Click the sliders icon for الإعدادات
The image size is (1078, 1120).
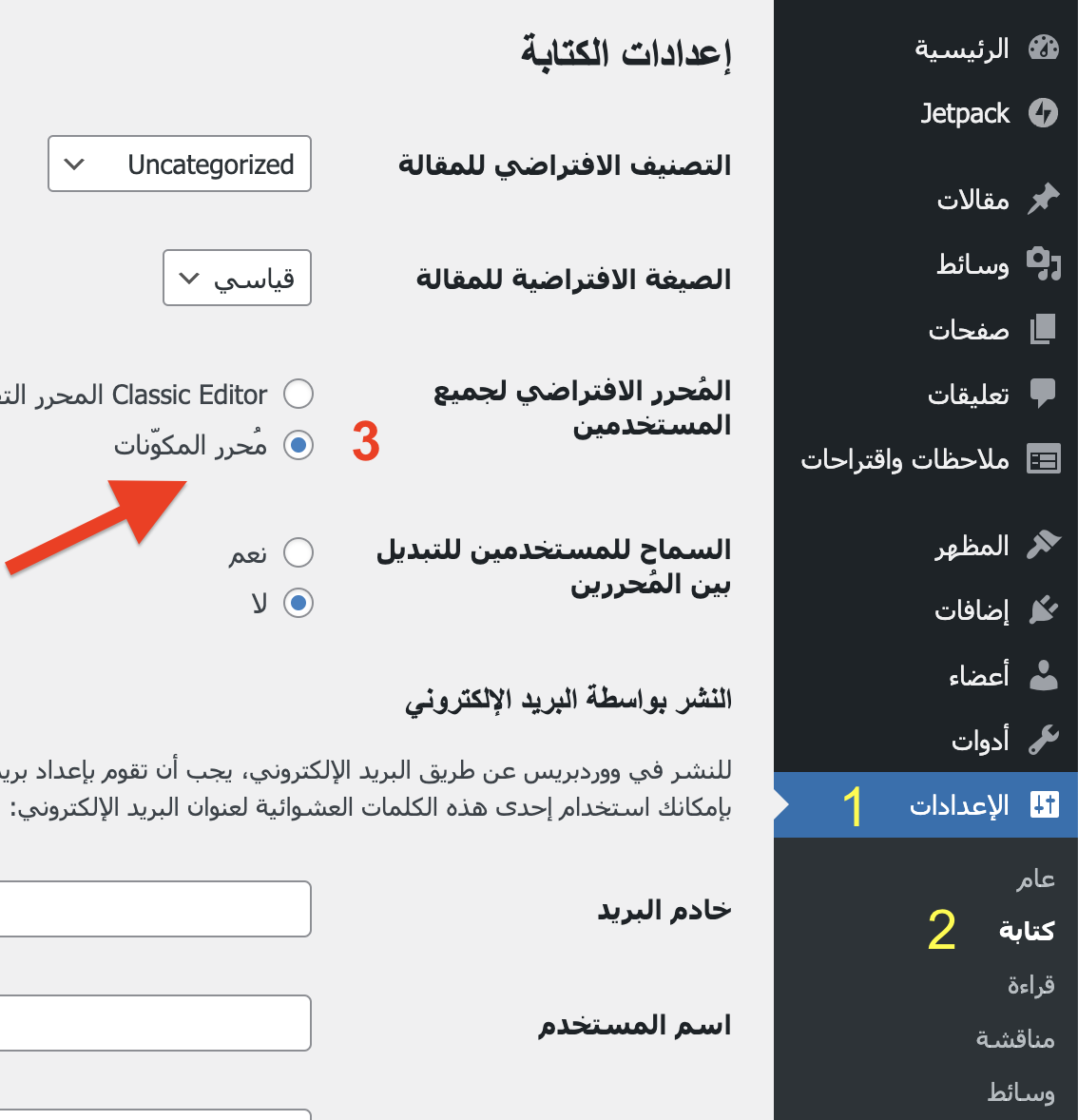1044,805
